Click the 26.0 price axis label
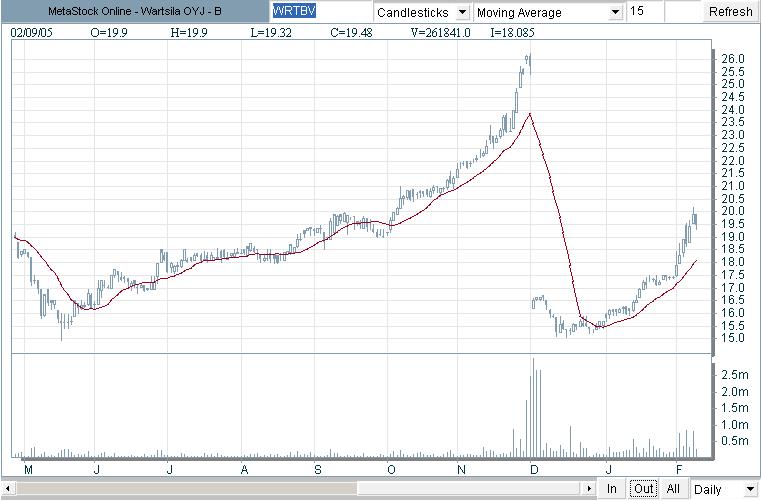 click(733, 59)
